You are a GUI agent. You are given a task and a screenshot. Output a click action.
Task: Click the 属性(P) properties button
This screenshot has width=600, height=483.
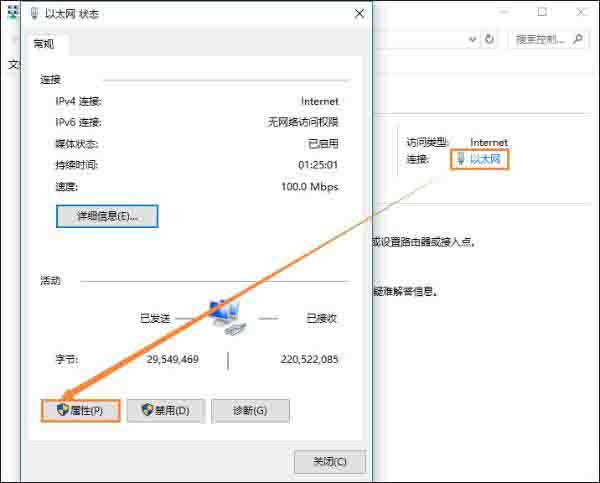pos(80,410)
